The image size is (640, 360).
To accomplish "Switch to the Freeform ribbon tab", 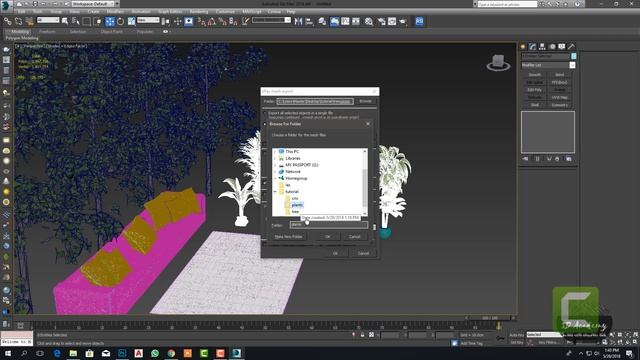I will [47, 31].
